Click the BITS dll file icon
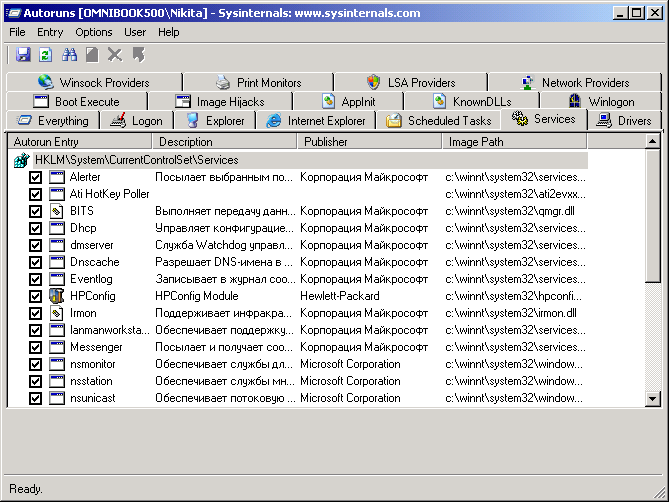The height and width of the screenshot is (502, 669). (x=56, y=211)
